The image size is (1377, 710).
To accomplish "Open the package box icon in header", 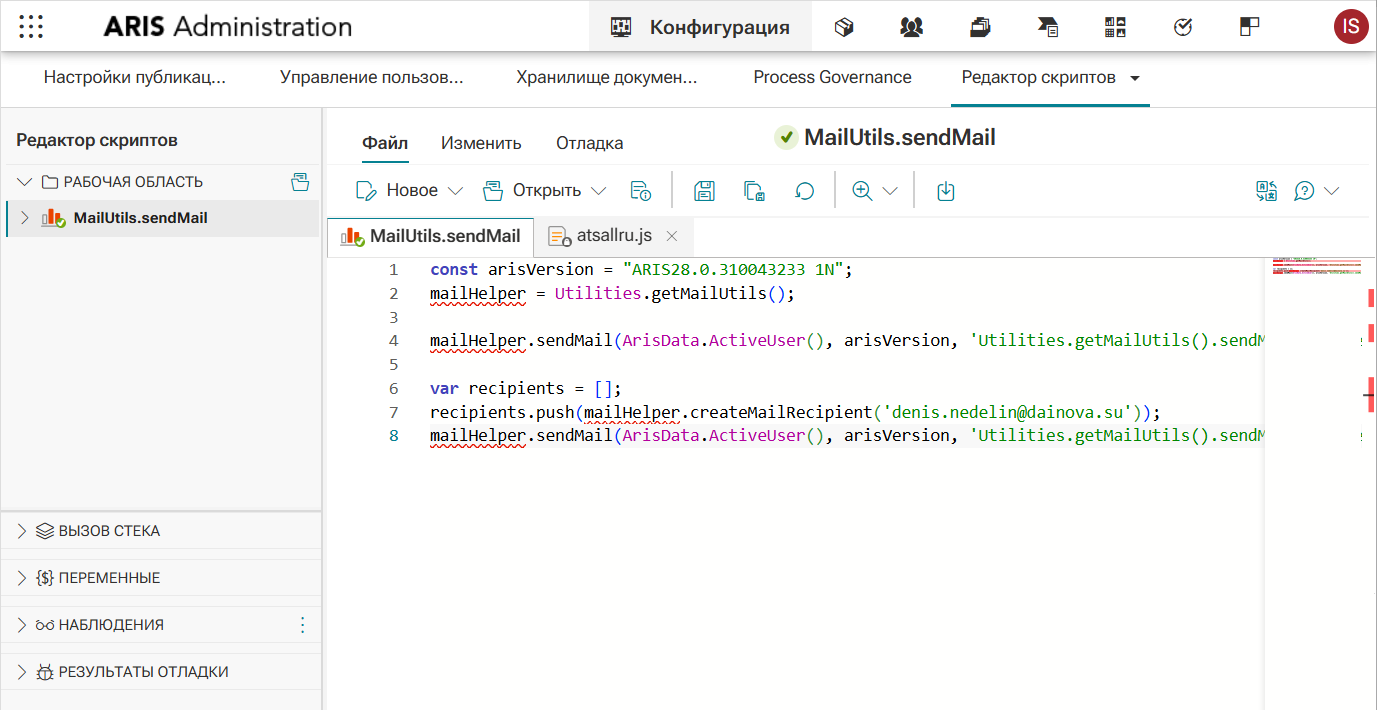I will [844, 27].
